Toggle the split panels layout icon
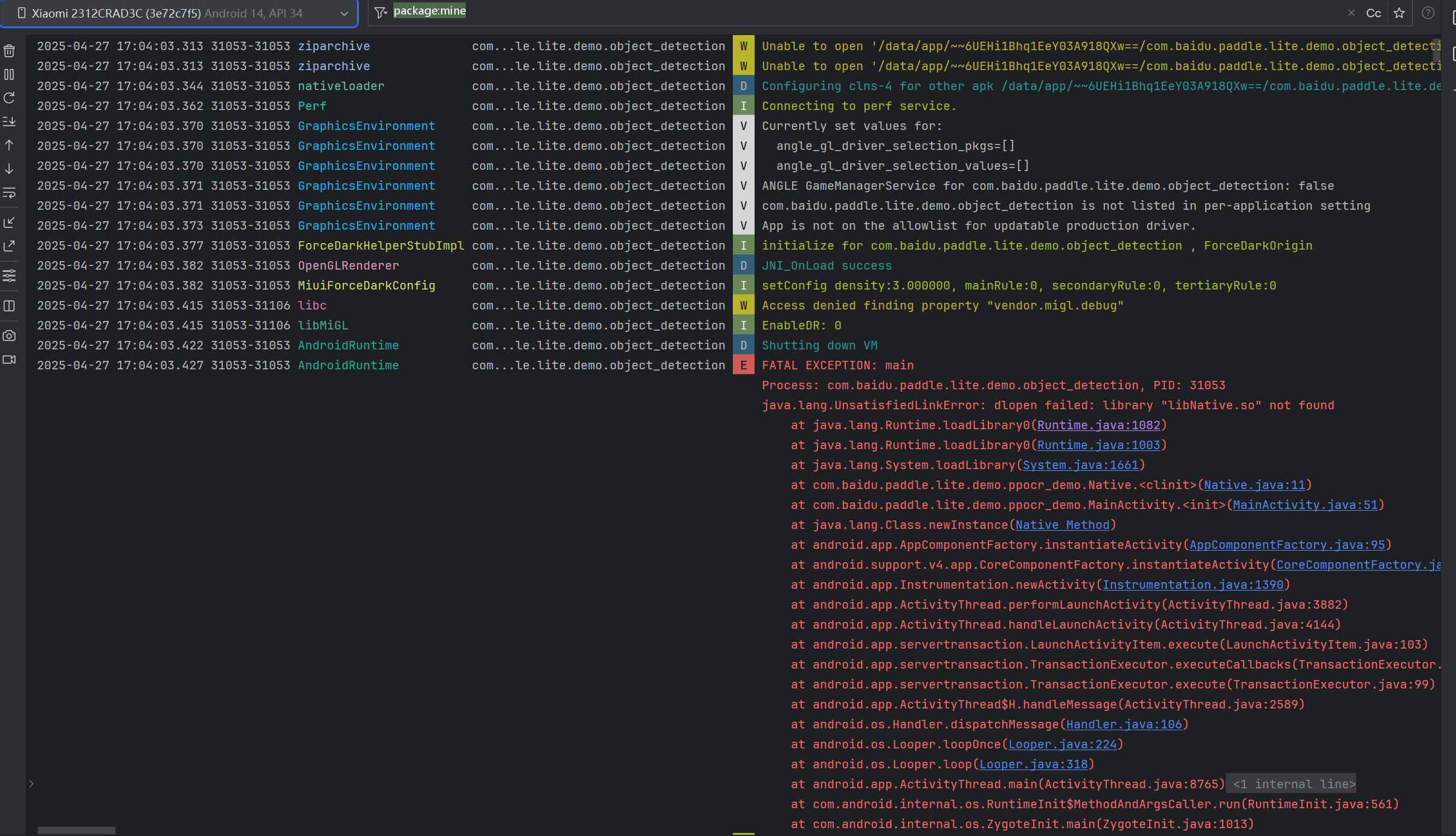This screenshot has height=836, width=1456. (9, 306)
